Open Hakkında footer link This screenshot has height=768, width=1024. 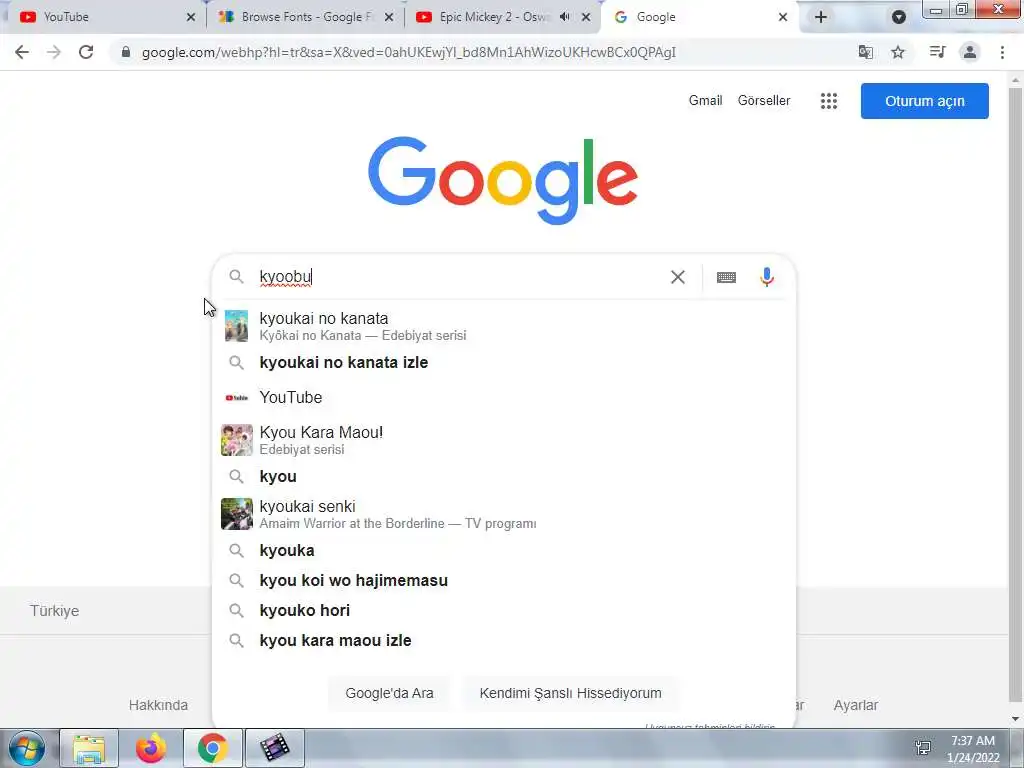[x=158, y=705]
